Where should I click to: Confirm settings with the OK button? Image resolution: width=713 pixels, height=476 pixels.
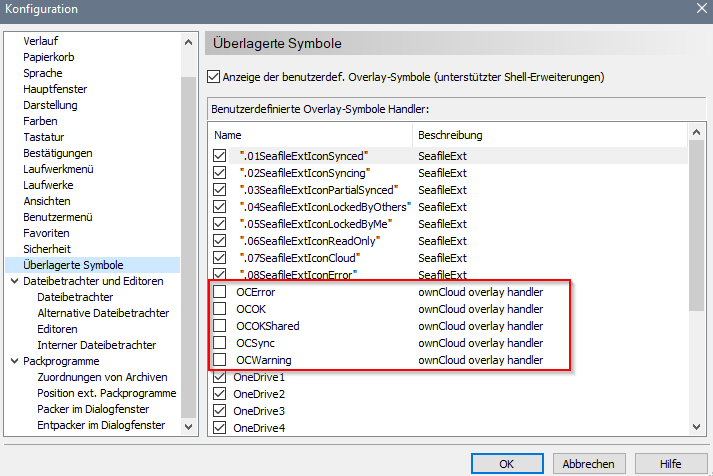tap(507, 463)
